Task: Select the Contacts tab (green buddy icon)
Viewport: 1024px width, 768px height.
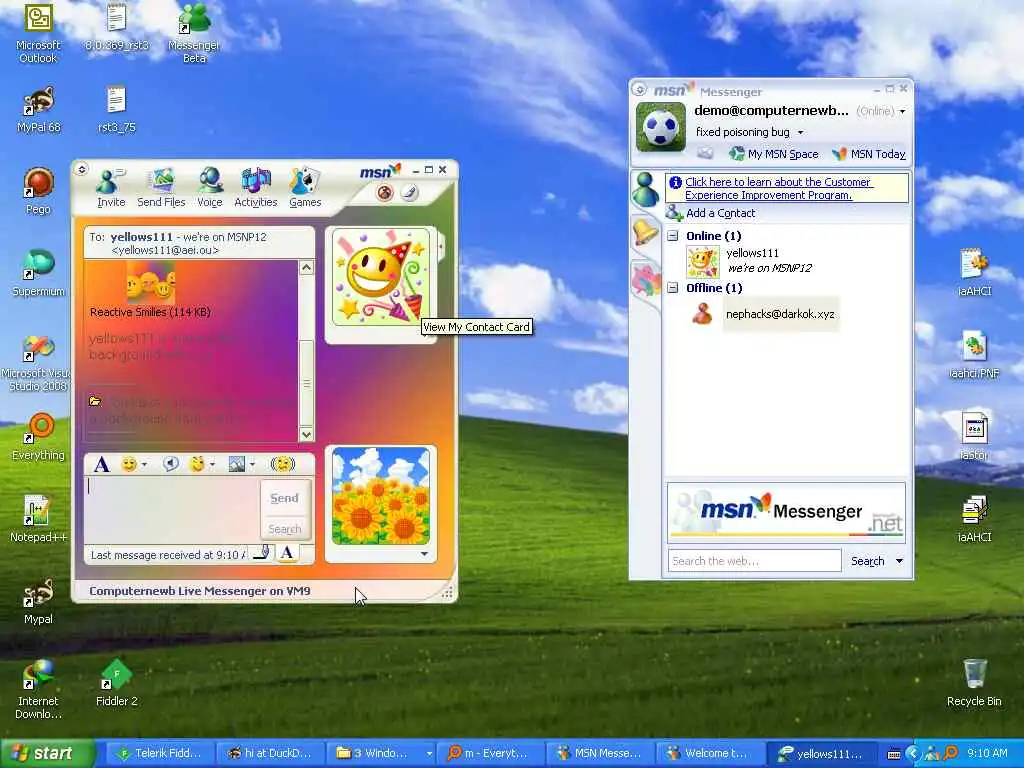Action: (x=645, y=190)
